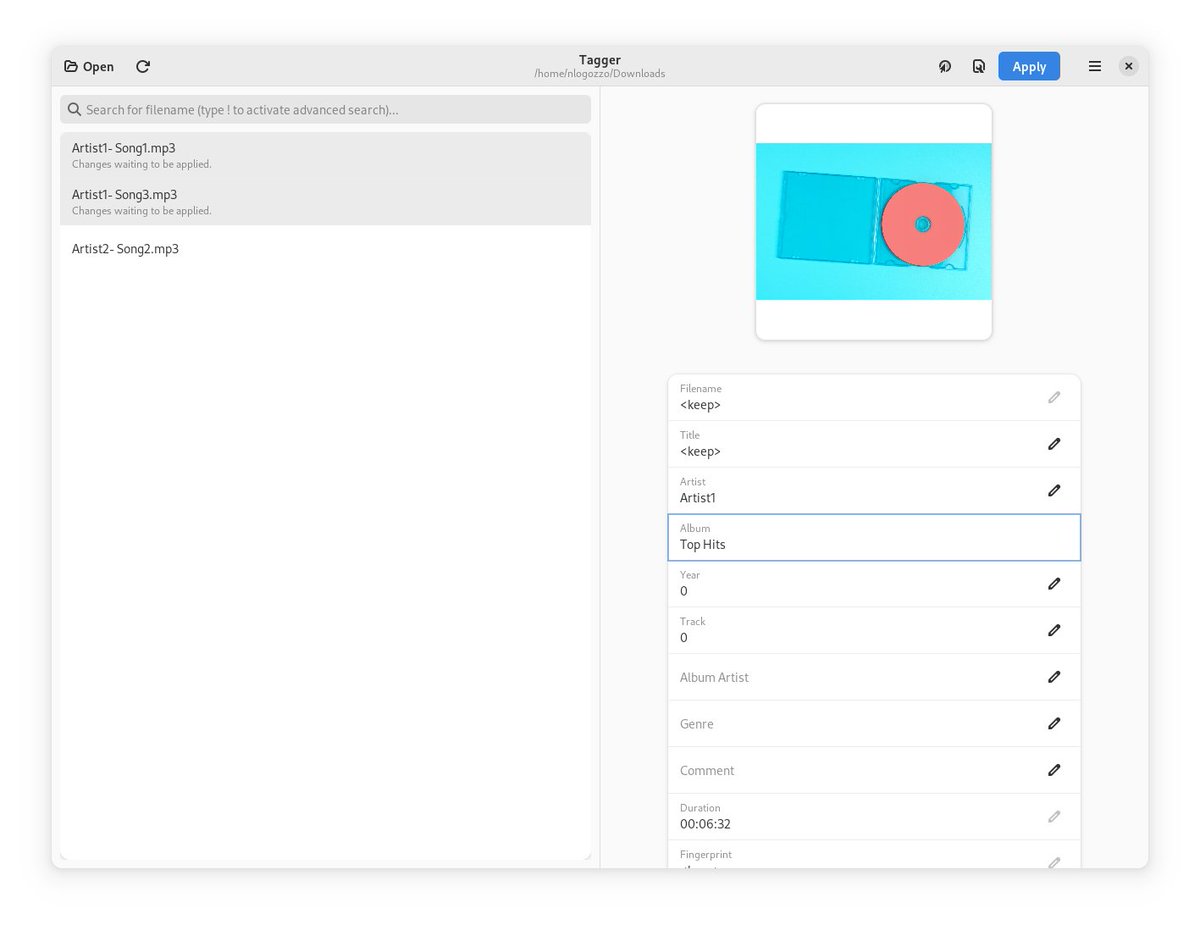This screenshot has width=1200, height=925.
Task: Click the Filename field showing <keep>
Action: (x=874, y=397)
